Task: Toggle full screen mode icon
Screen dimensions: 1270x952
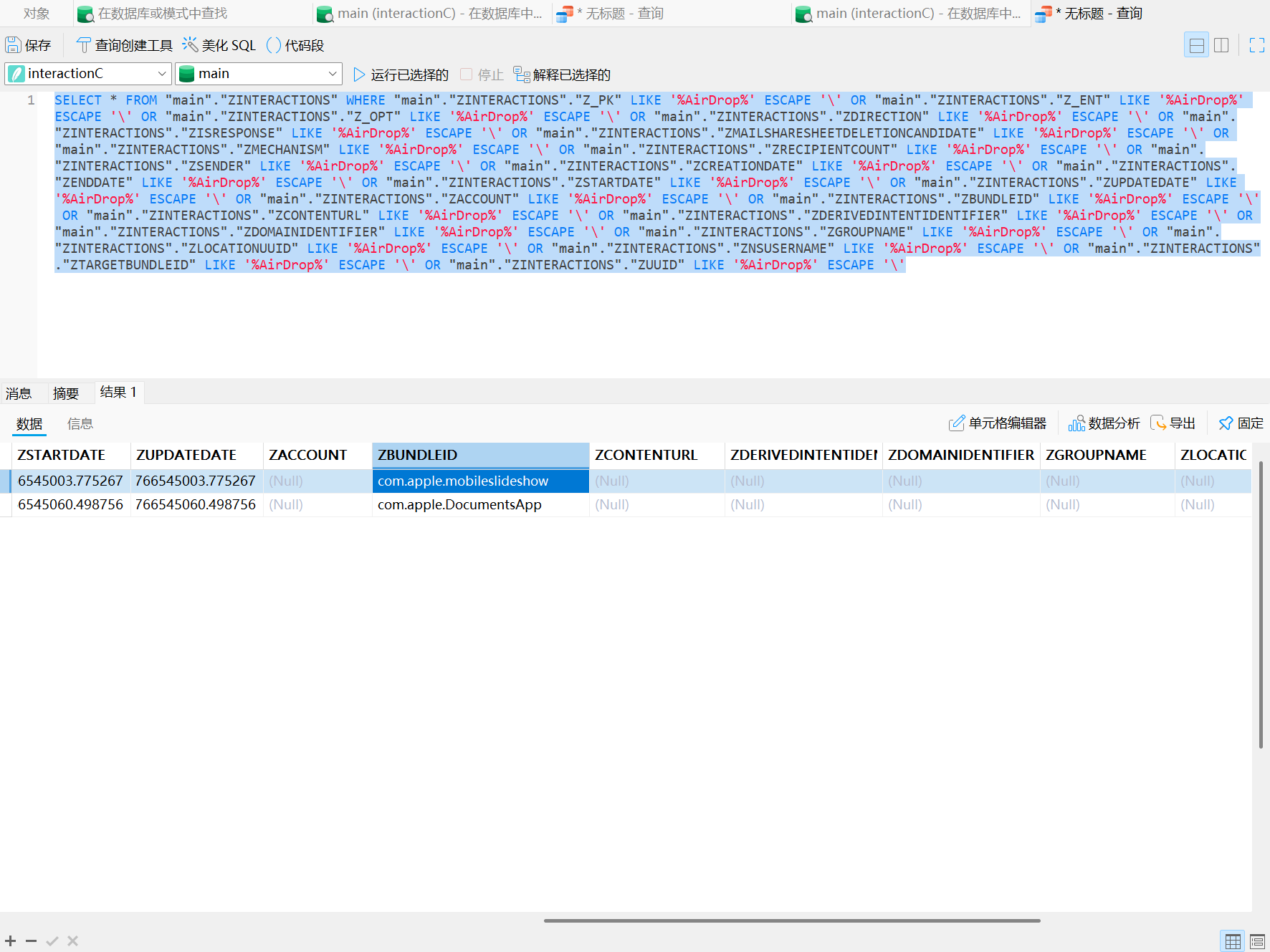Action: 1256,45
